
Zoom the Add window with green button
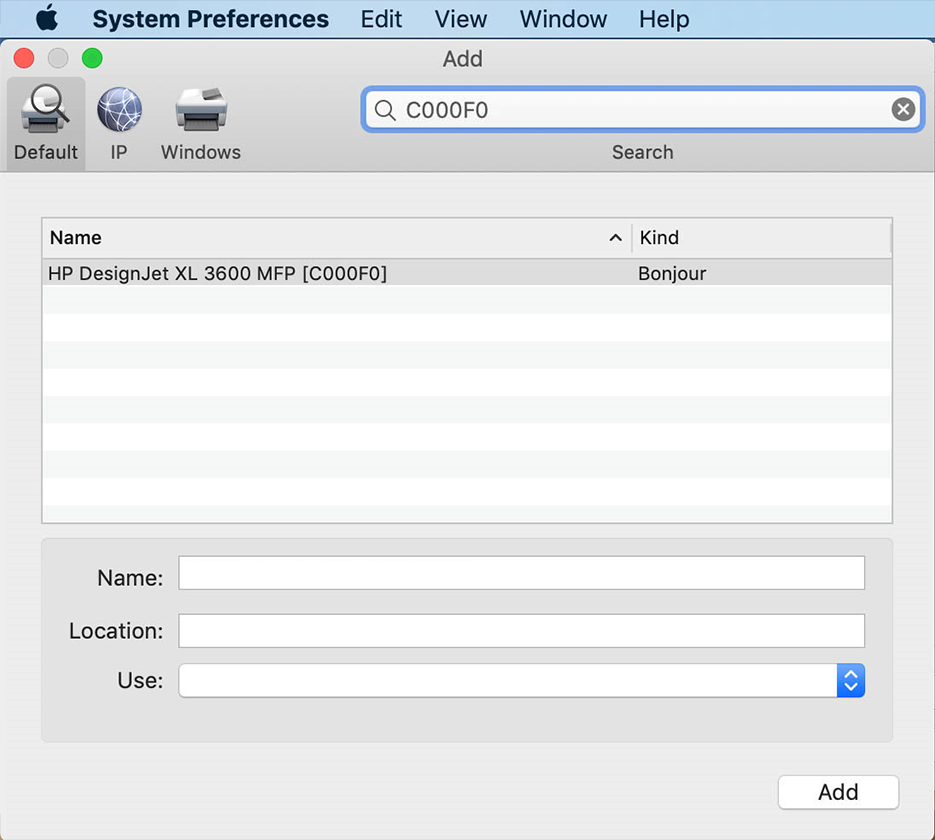(92, 58)
